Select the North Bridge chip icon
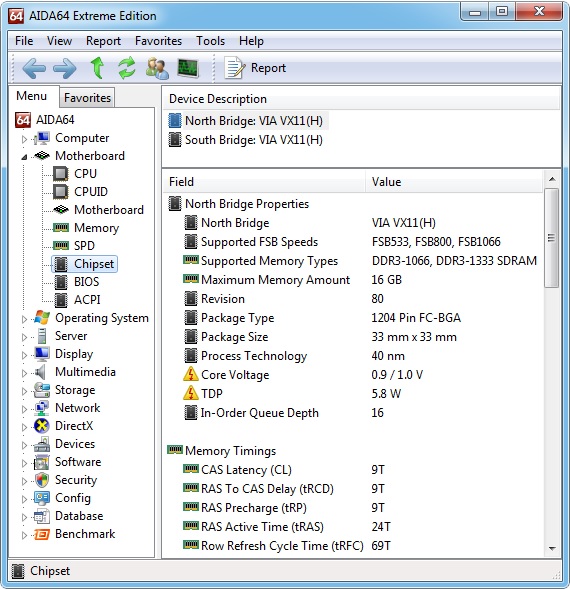The width and height of the screenshot is (570, 589). coord(175,121)
